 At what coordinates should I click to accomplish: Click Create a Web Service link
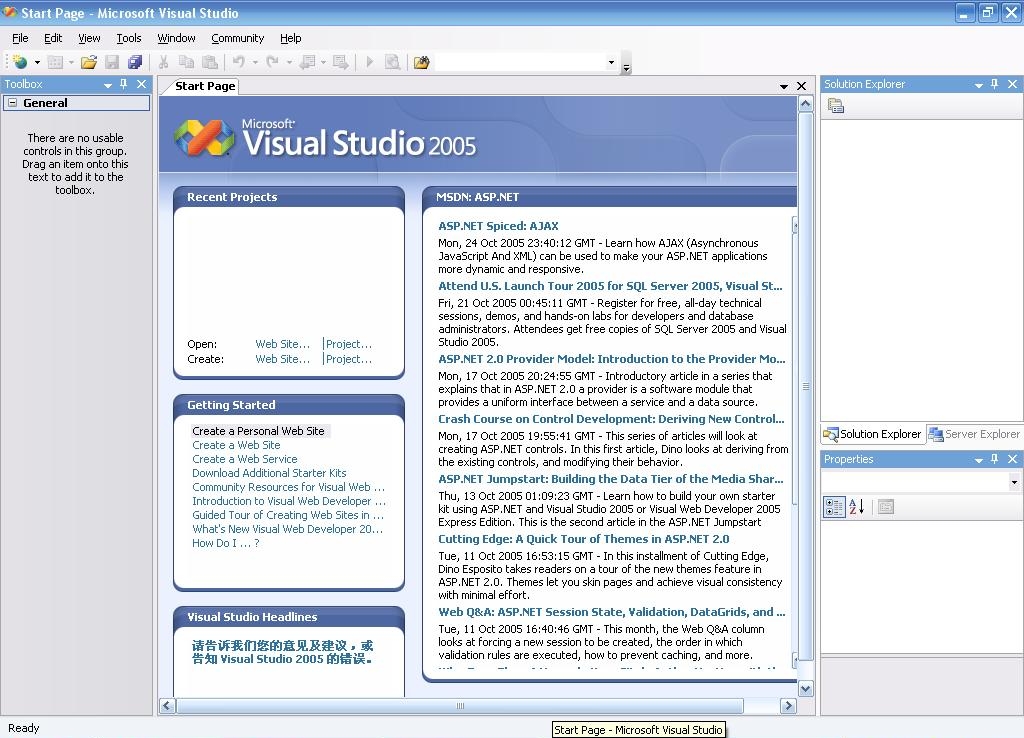click(x=244, y=459)
